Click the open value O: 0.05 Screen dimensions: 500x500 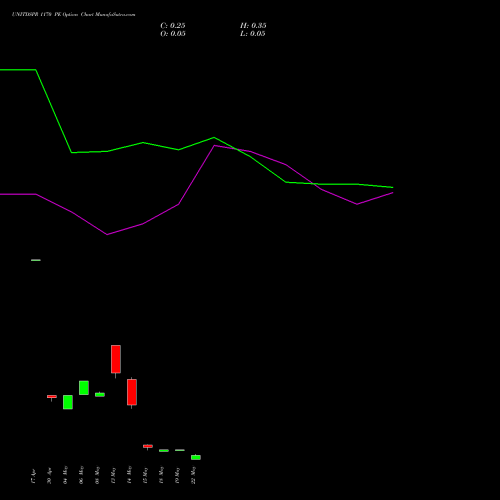pyautogui.click(x=173, y=34)
